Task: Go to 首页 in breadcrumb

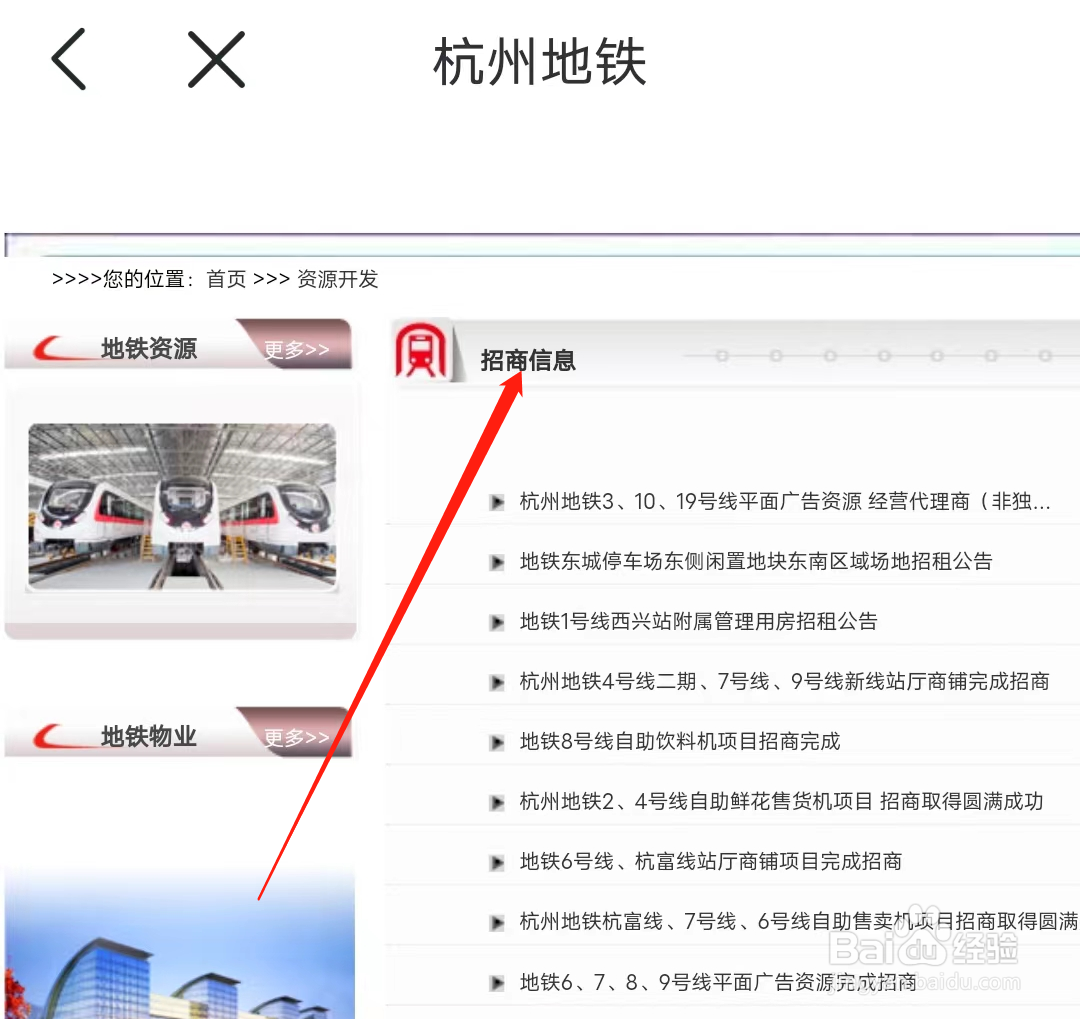Action: [226, 279]
